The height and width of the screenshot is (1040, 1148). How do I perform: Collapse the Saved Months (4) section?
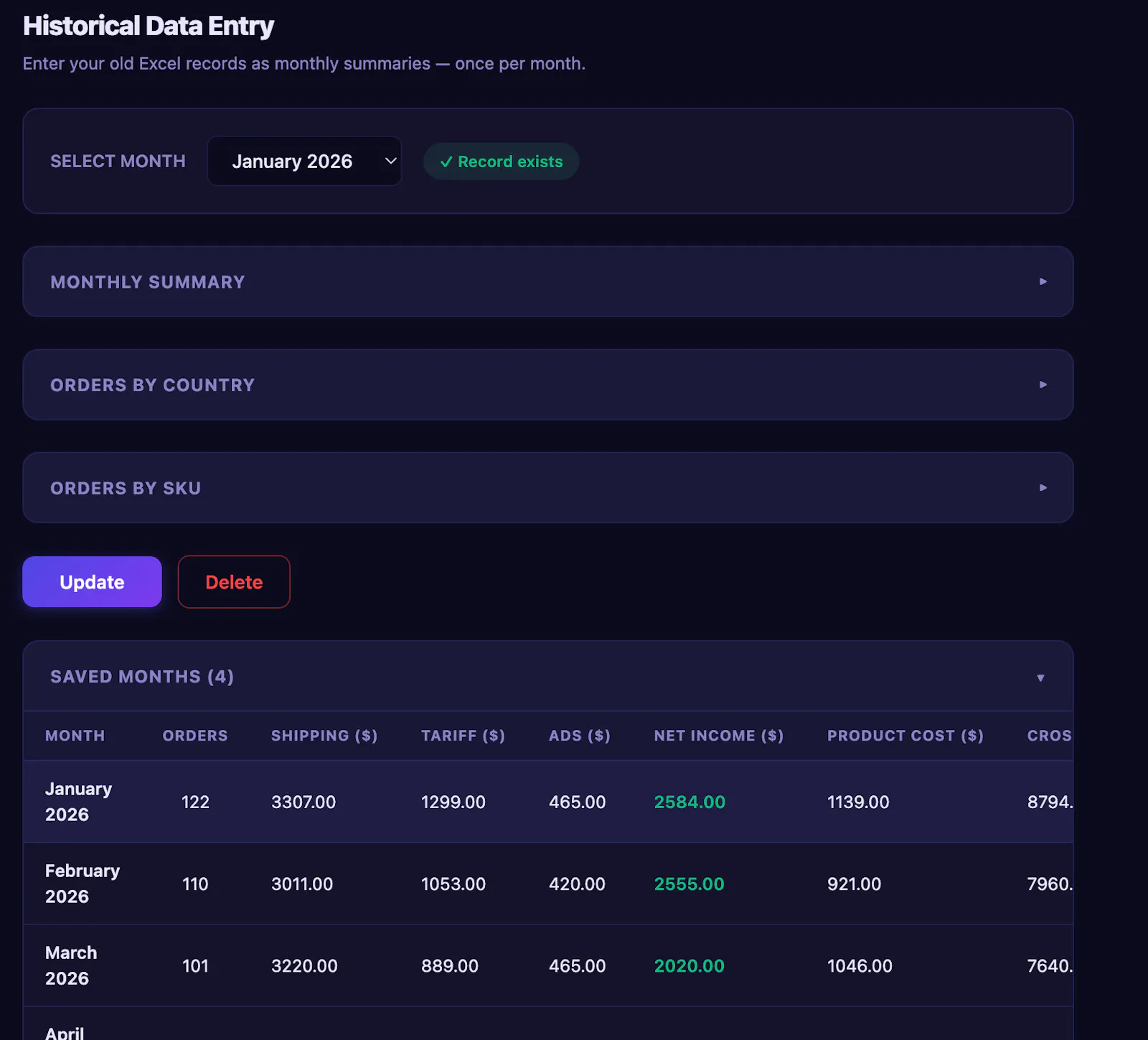pyautogui.click(x=548, y=676)
